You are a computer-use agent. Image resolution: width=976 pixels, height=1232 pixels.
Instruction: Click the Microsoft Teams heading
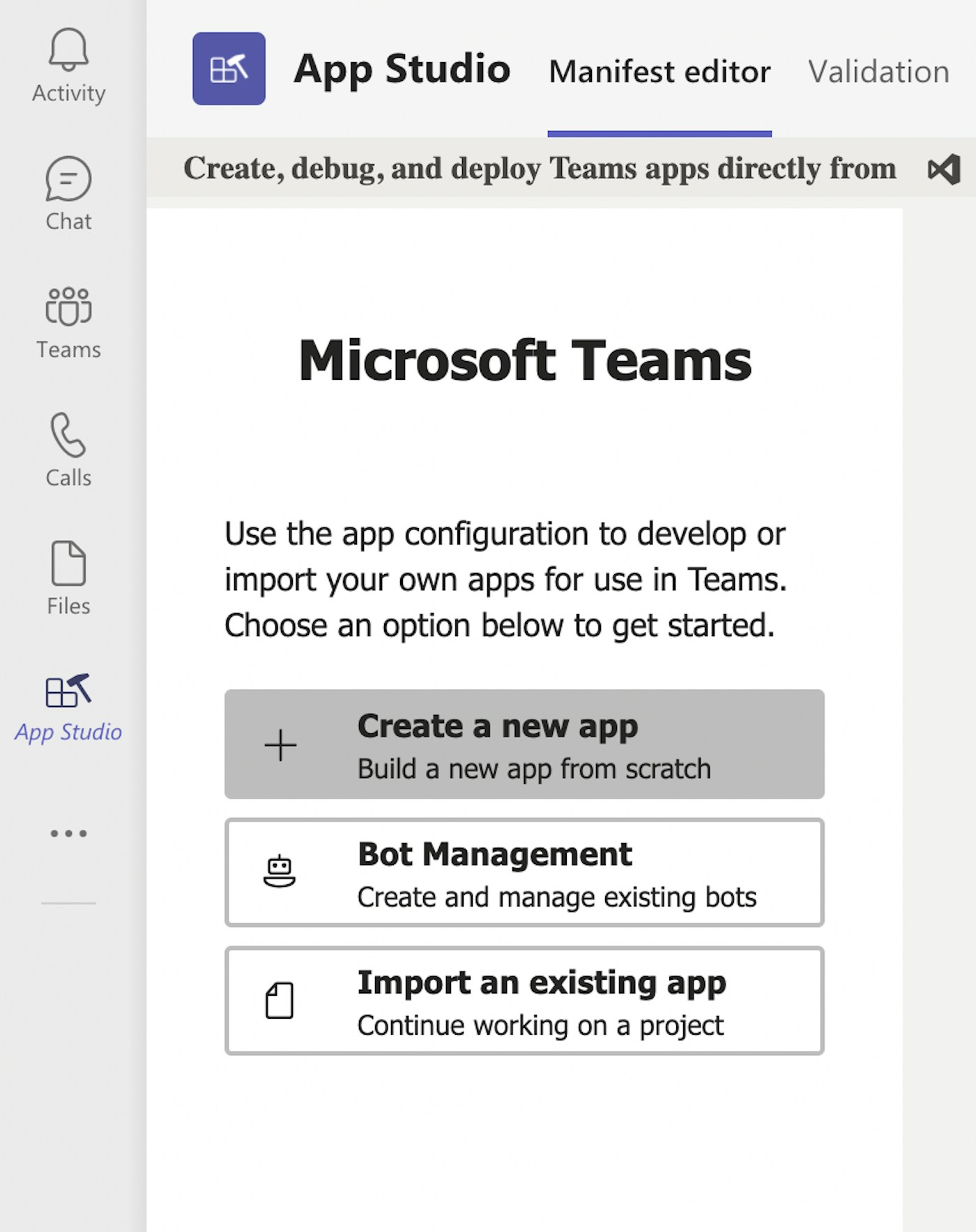[525, 360]
